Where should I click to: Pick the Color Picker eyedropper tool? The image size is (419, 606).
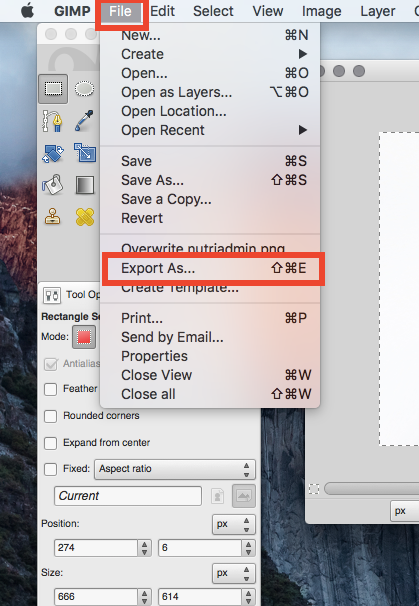[x=84, y=121]
